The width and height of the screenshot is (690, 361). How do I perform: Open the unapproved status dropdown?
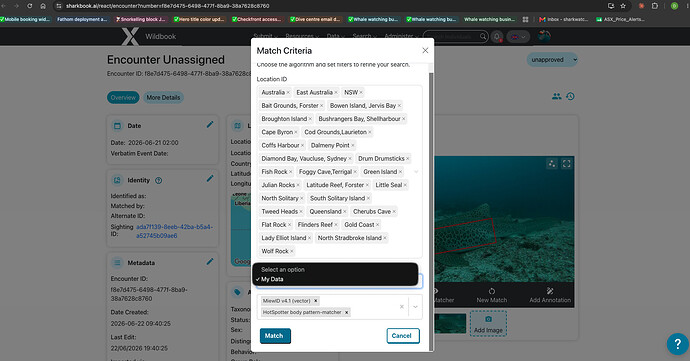[x=552, y=59]
